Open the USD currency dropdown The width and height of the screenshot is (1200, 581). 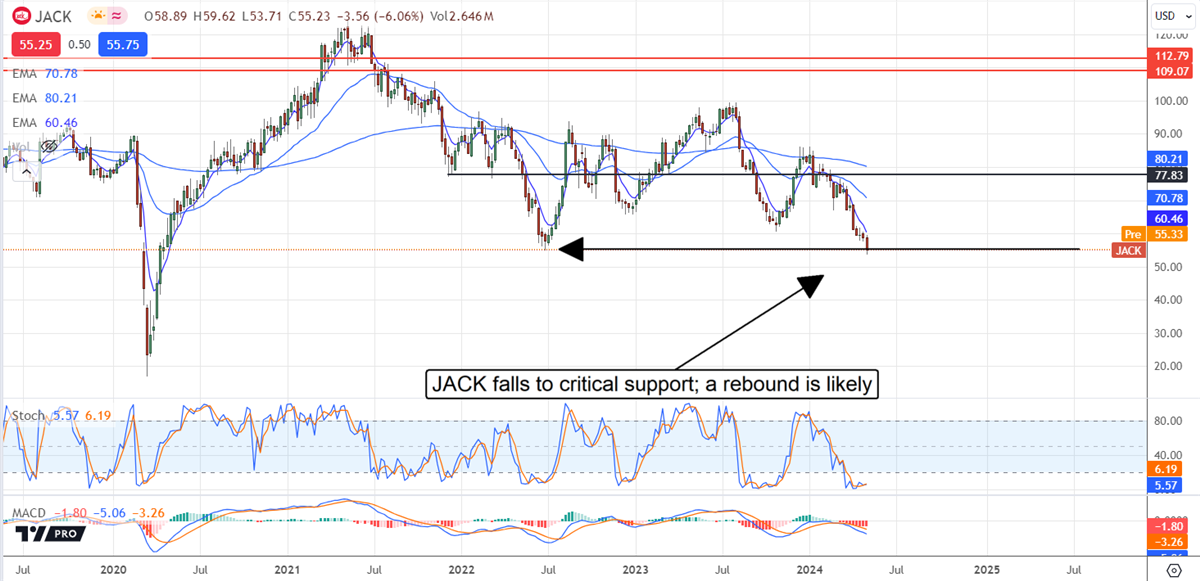[1171, 15]
